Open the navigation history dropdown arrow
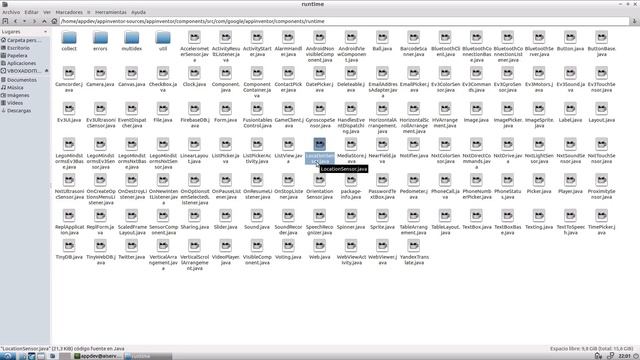This screenshot has height=360, width=640. 24,21
